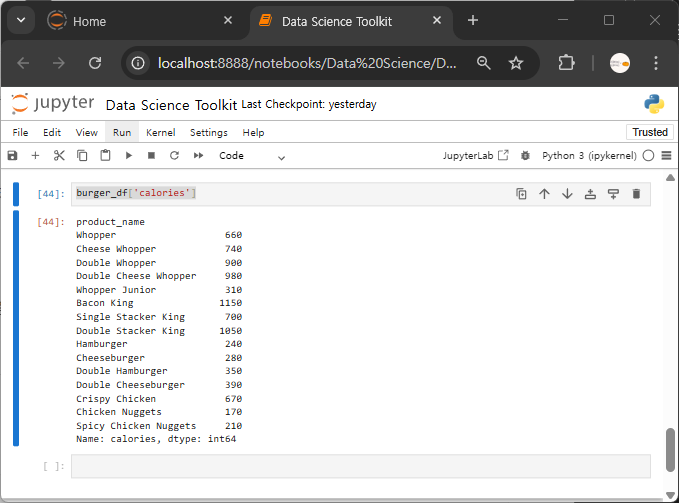This screenshot has height=503, width=679.
Task: Open a new browser tab
Action: coord(473,20)
